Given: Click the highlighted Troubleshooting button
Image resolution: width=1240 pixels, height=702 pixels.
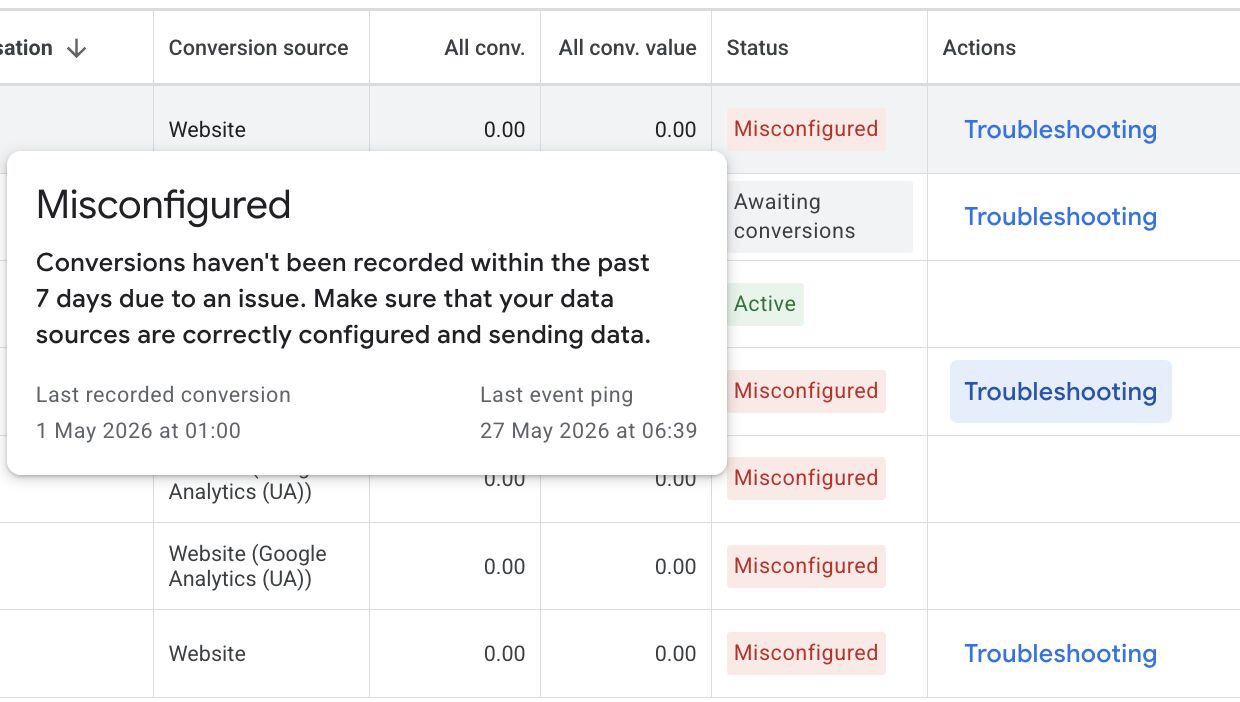Looking at the screenshot, I should [x=1060, y=391].
